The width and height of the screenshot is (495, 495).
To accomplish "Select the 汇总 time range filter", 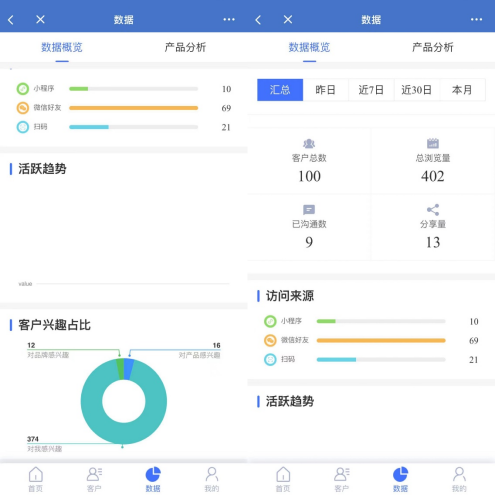I will tap(280, 90).
